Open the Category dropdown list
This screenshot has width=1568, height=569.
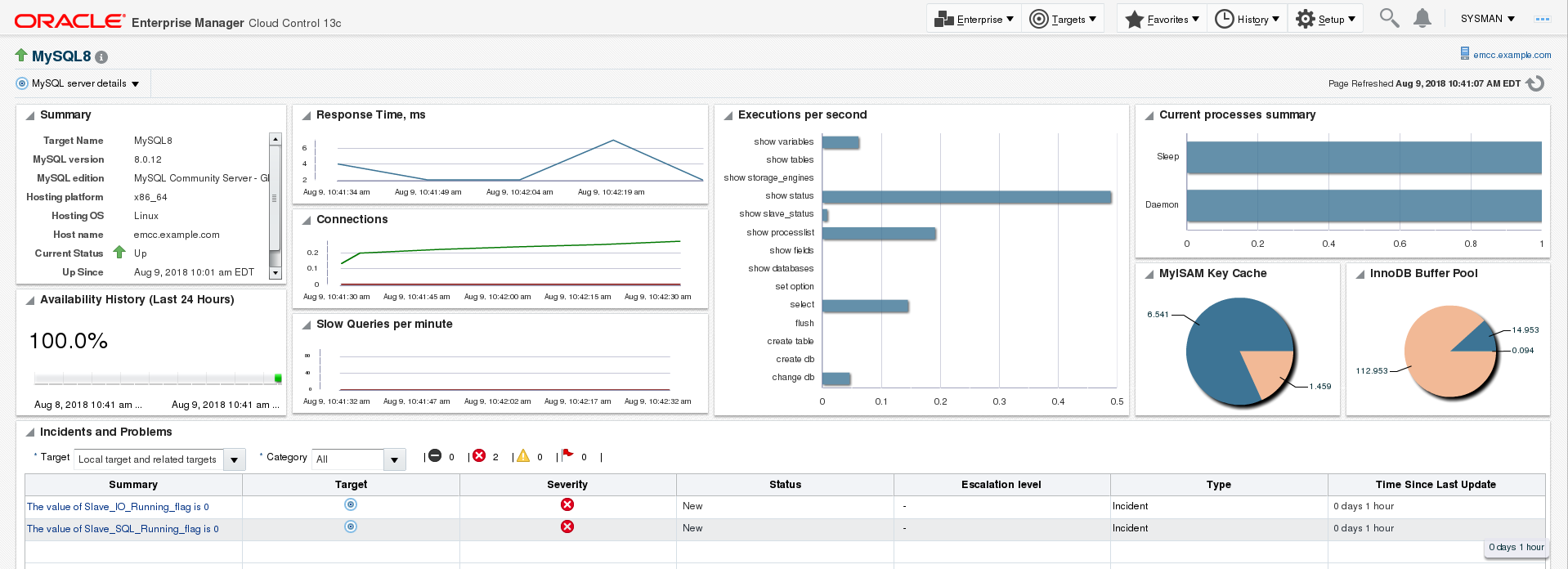point(394,459)
